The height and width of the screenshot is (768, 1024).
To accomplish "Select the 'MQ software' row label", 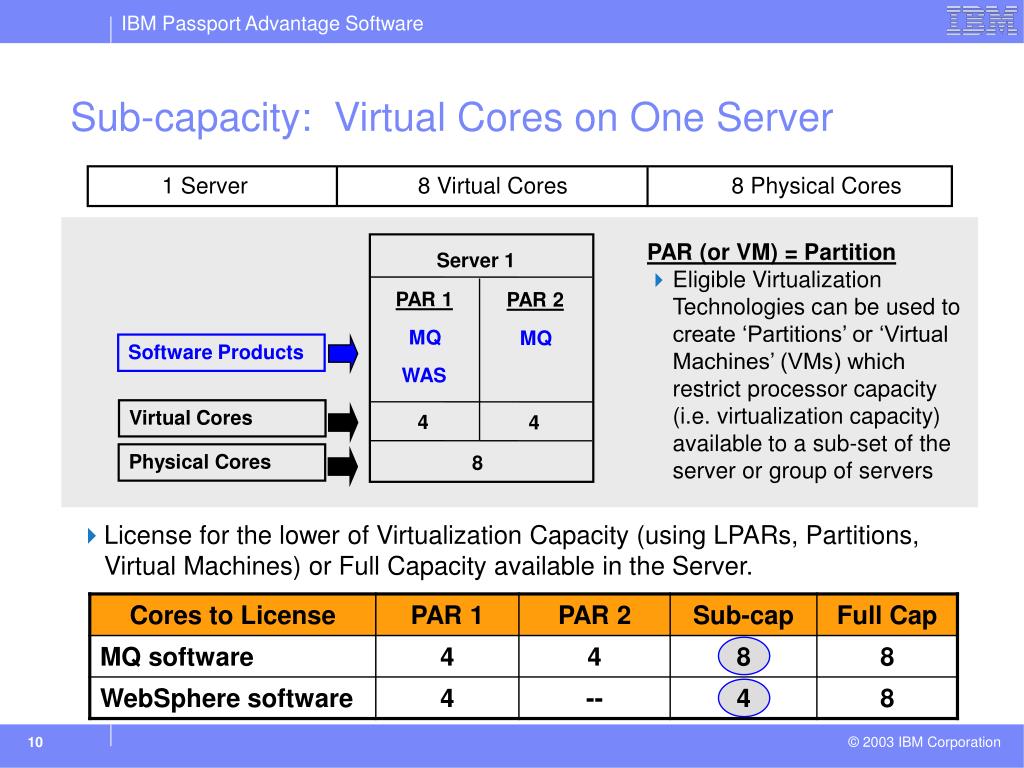I will point(177,657).
